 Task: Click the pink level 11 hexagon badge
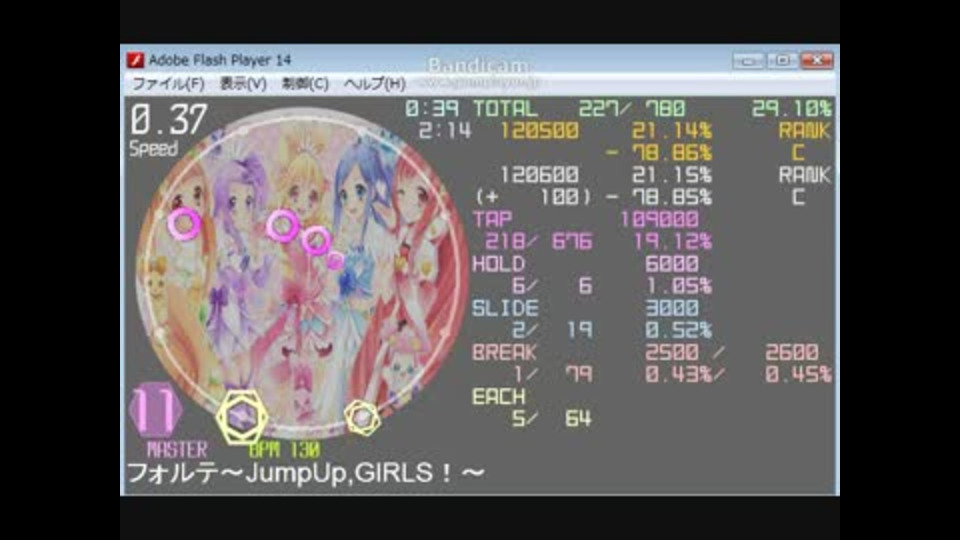(x=156, y=410)
